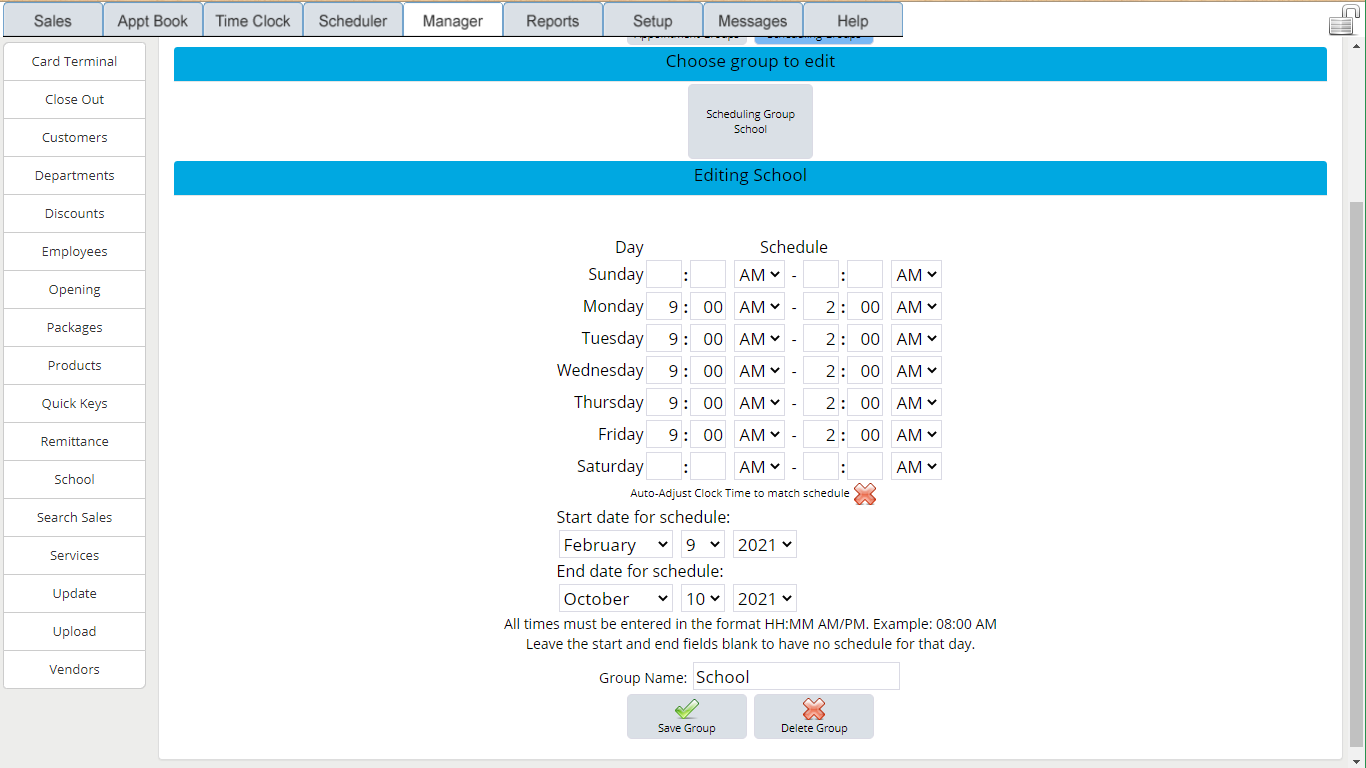Screen dimensions: 1366x768
Task: Click Tuesday end hour field showing 2
Action: 821,339
